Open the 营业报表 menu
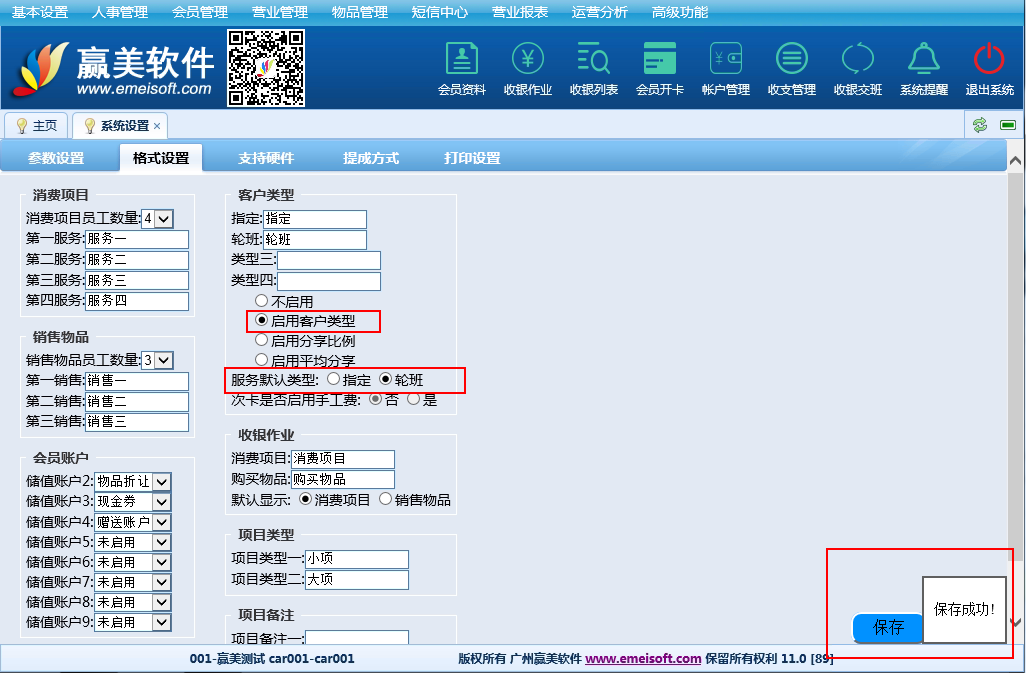 [519, 12]
